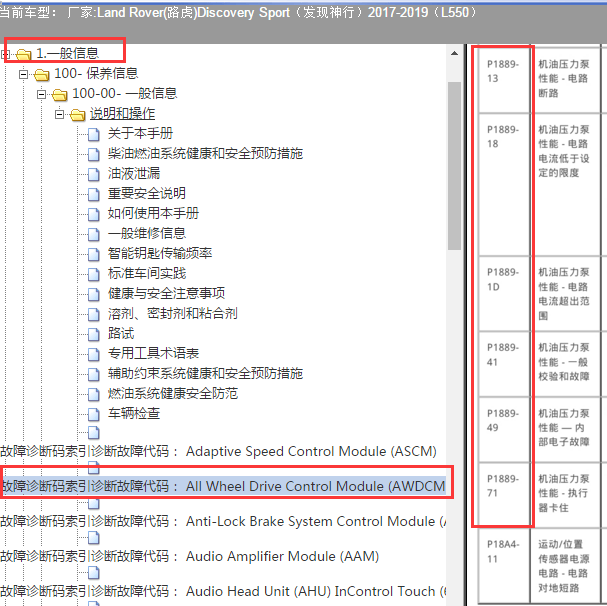Image resolution: width=607 pixels, height=606 pixels.
Task: Click the P1889-41 code cell
Action: 504,364
